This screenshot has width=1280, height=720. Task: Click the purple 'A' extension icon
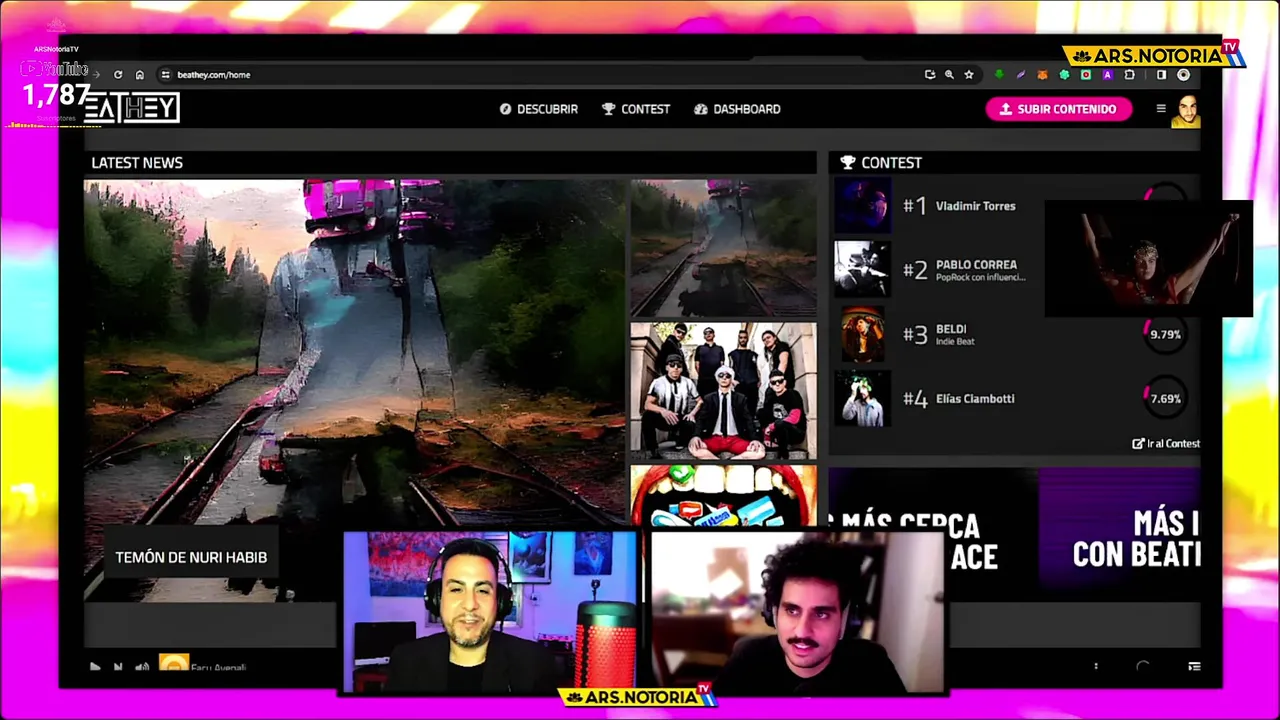(1107, 74)
